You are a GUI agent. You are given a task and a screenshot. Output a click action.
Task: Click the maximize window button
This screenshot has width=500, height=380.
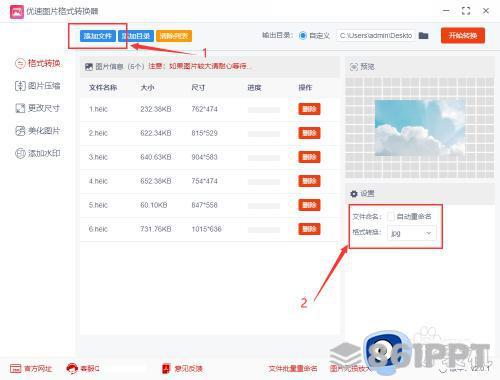coord(466,11)
